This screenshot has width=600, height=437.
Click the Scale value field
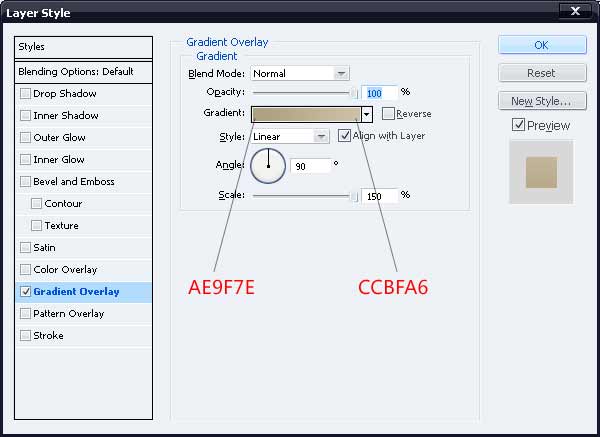tap(379, 196)
